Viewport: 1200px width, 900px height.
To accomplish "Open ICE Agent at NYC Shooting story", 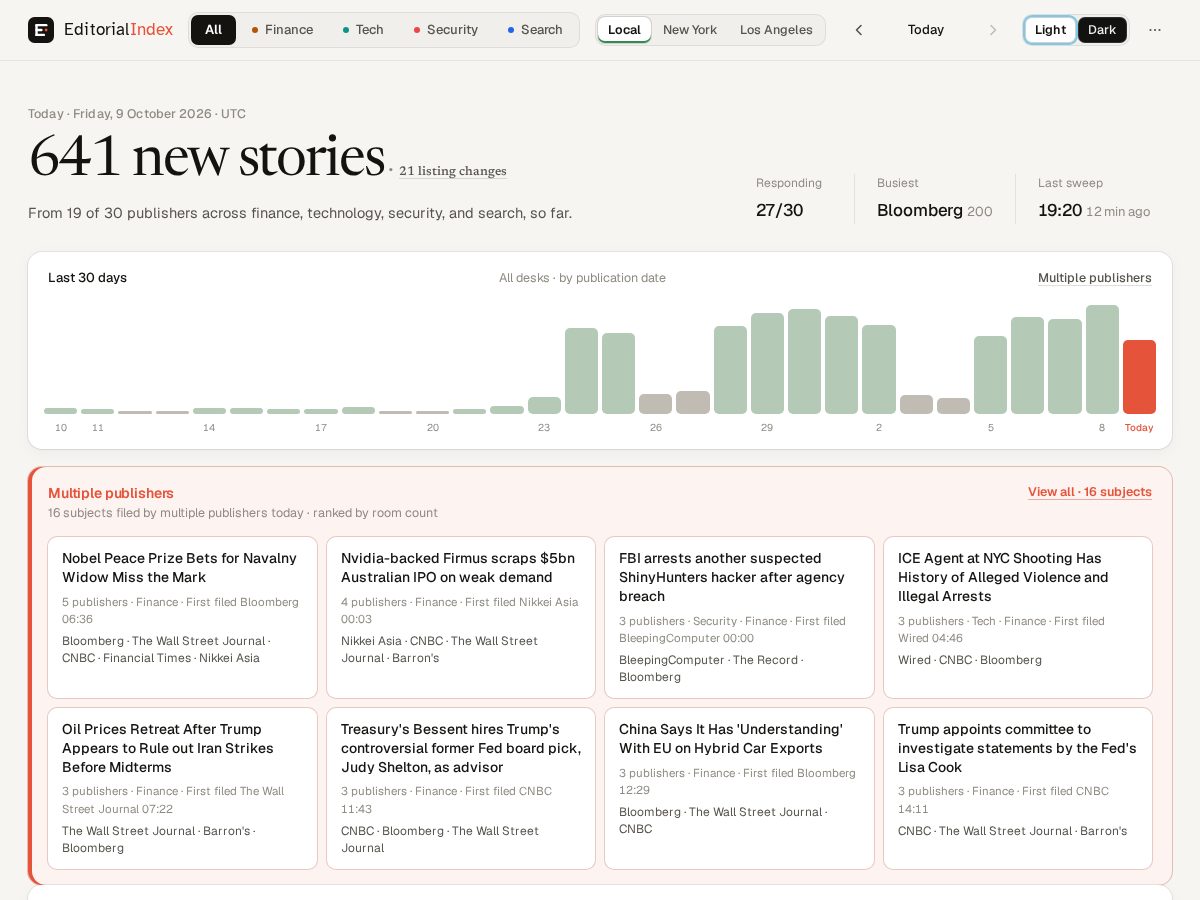I will pyautogui.click(x=1018, y=617).
